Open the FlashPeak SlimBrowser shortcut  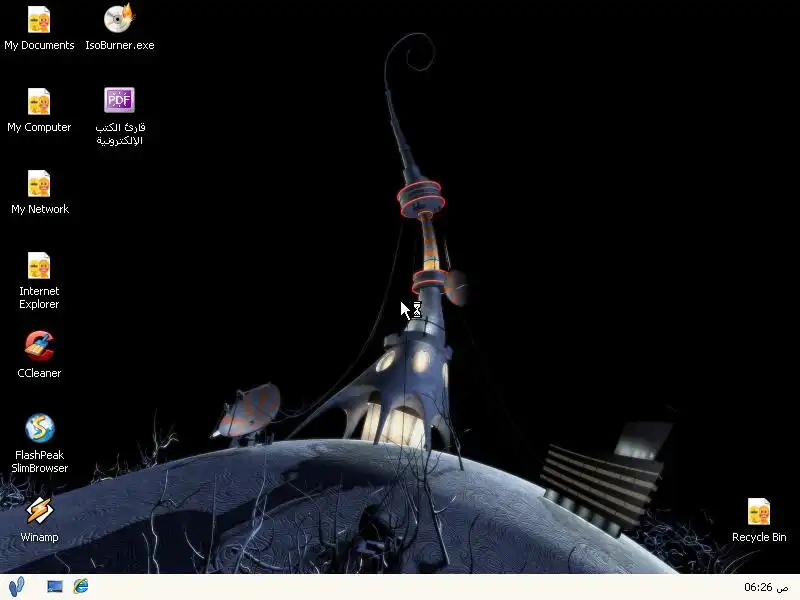pyautogui.click(x=39, y=428)
